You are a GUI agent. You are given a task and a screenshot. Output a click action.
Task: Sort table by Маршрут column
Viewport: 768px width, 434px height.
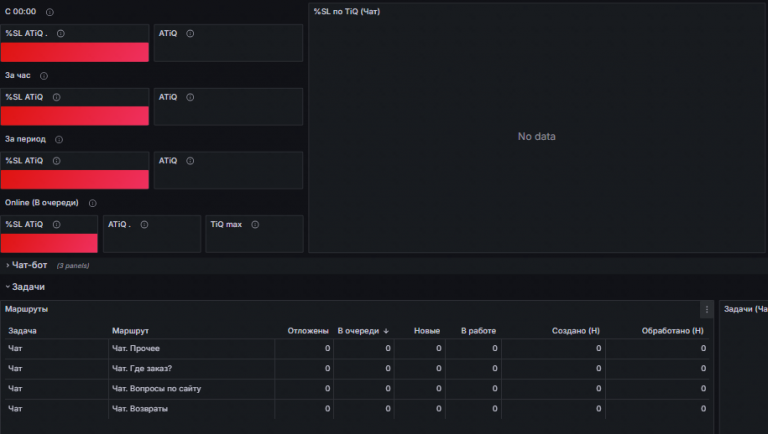[x=130, y=331]
